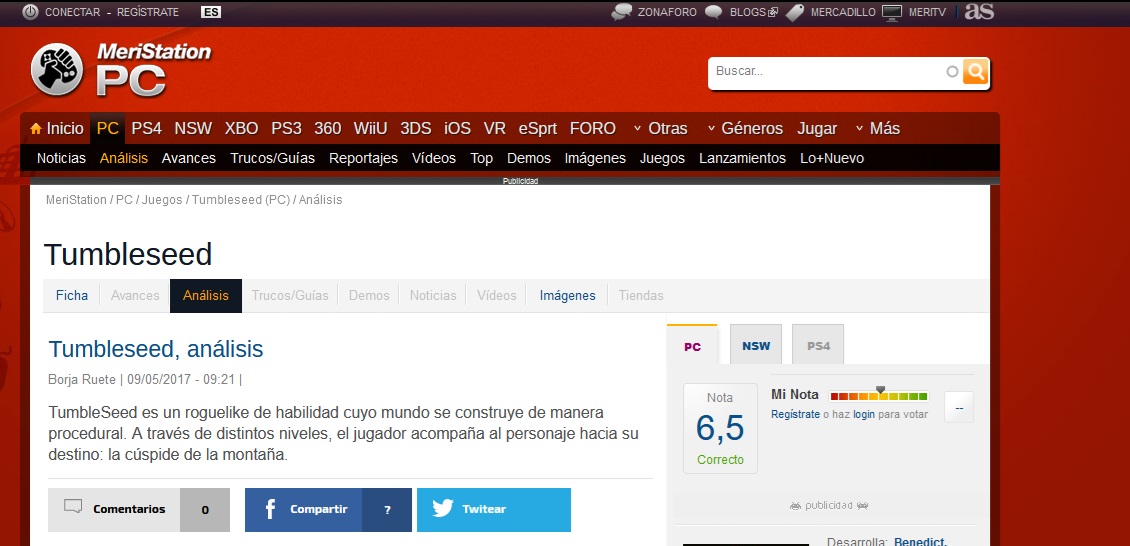This screenshot has width=1130, height=546.
Task: Open the Top submenu item
Action: pos(481,158)
